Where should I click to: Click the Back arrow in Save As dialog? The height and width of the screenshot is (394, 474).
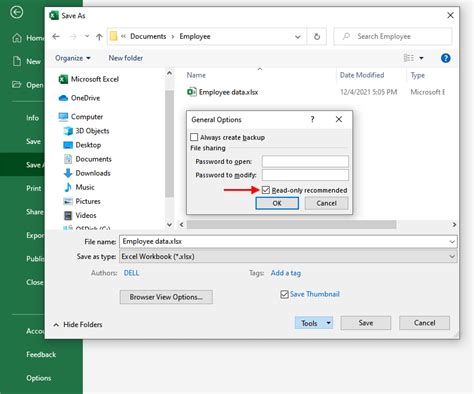tap(56, 36)
